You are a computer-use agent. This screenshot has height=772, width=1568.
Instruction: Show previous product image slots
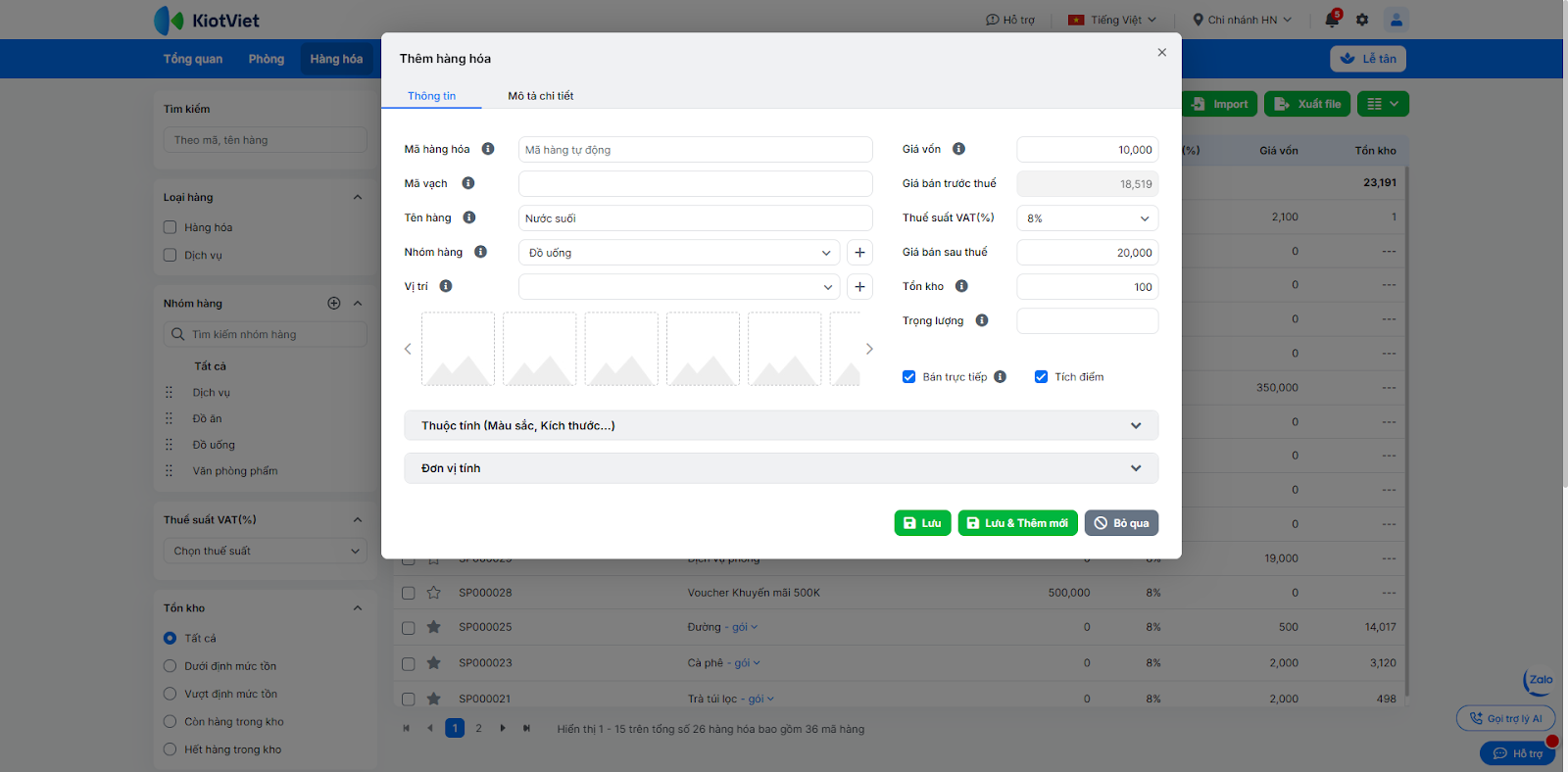408,349
